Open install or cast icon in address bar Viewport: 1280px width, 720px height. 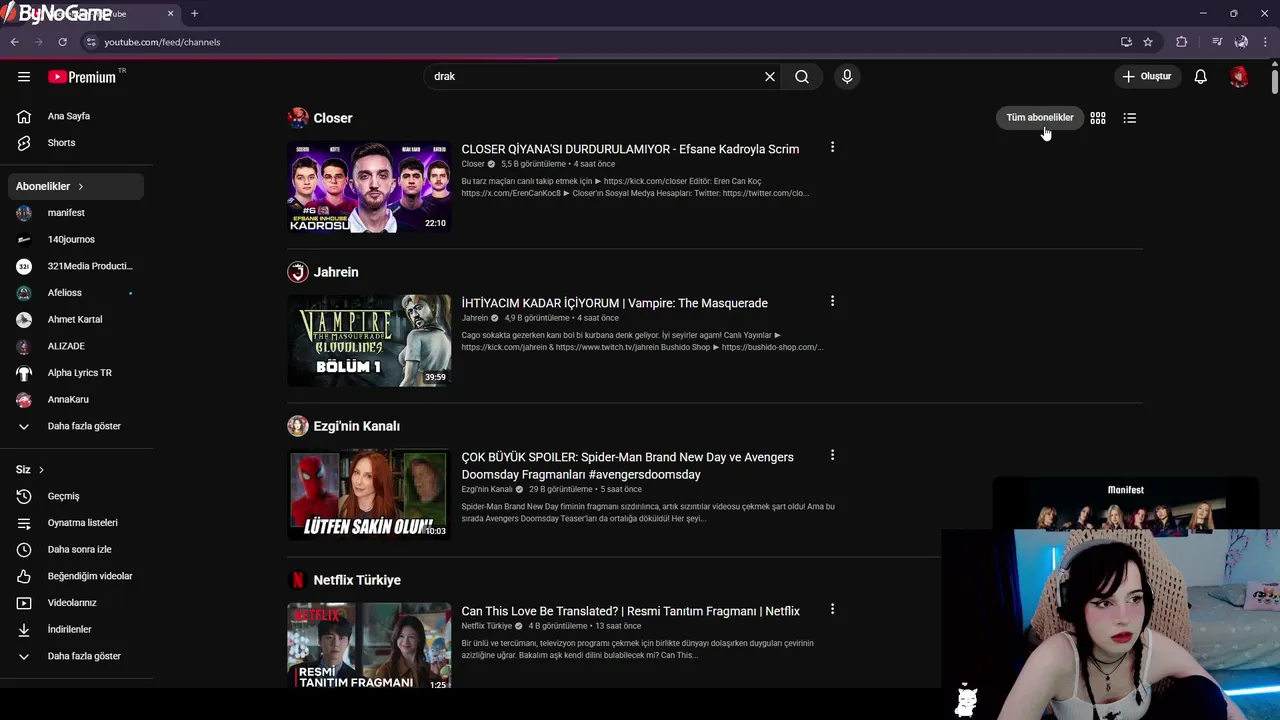pyautogui.click(x=1126, y=42)
